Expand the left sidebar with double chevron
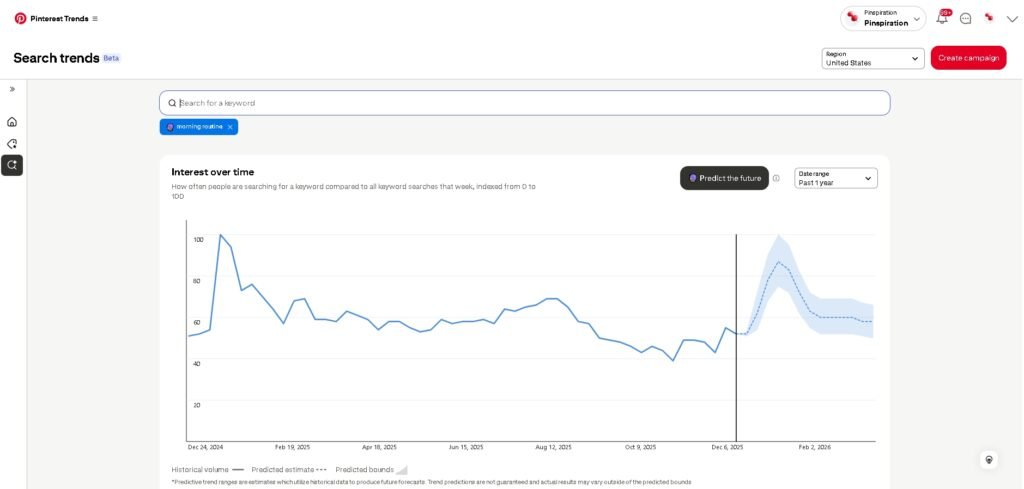The width and height of the screenshot is (1024, 489). pyautogui.click(x=12, y=89)
